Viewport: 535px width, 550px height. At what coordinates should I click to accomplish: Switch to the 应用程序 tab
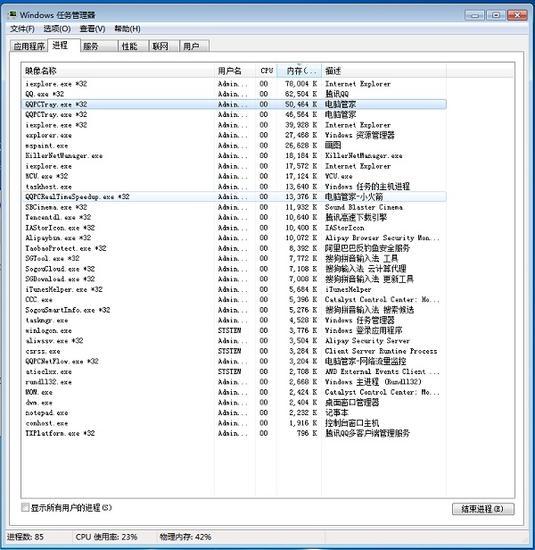pos(29,46)
